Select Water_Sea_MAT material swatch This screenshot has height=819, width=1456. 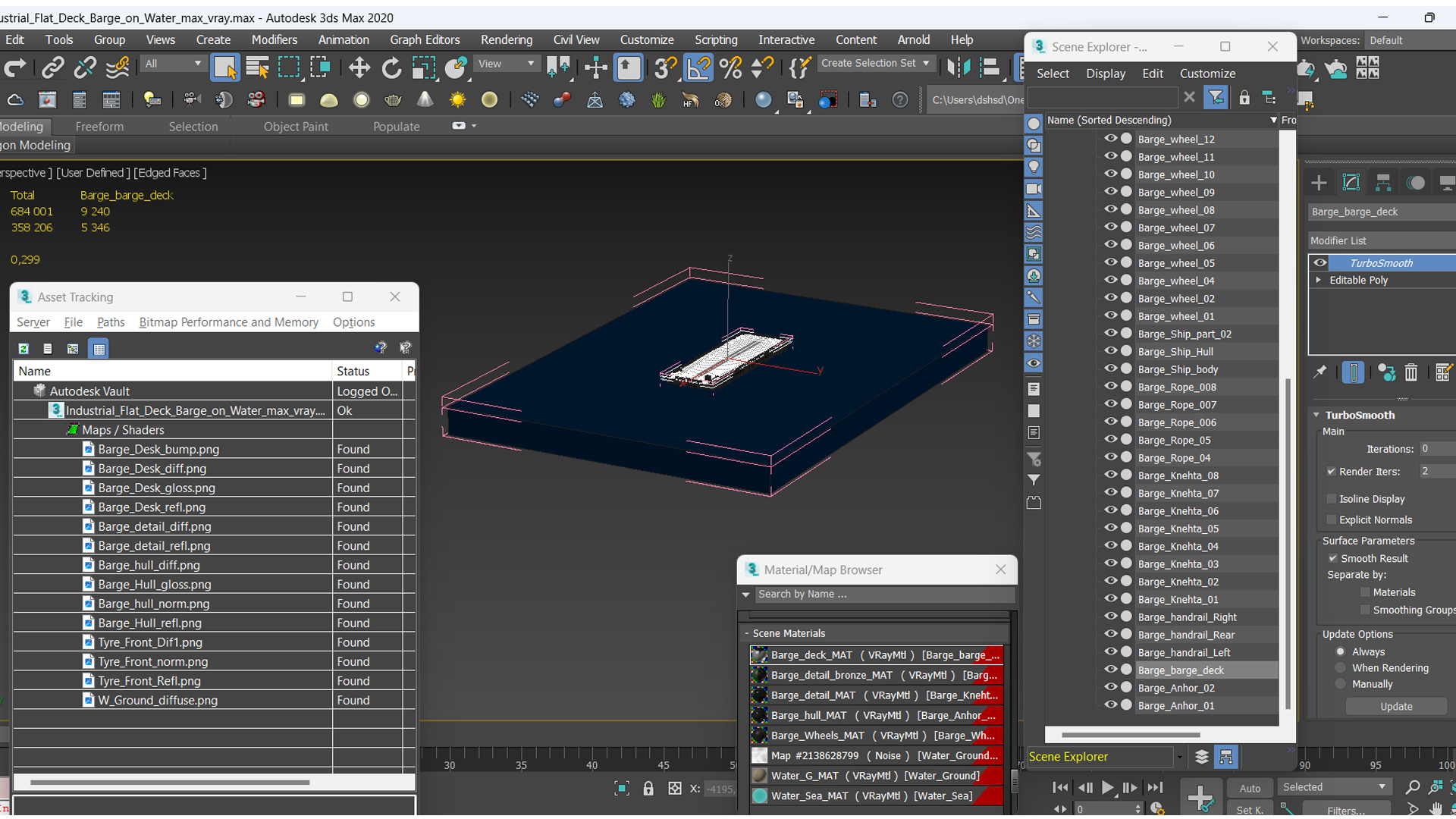pos(759,795)
